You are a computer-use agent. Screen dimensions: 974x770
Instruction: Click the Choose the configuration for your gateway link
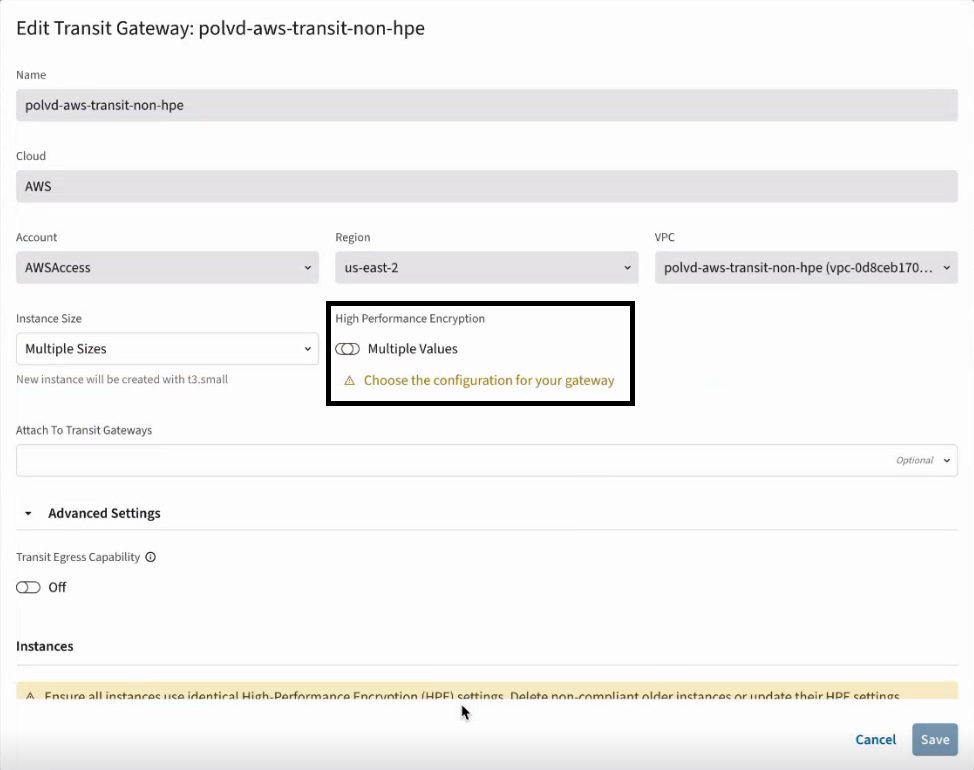point(489,380)
